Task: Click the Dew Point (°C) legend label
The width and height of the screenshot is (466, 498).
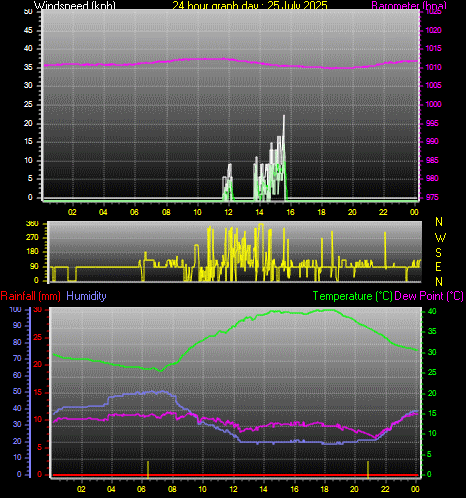Action: point(429,296)
